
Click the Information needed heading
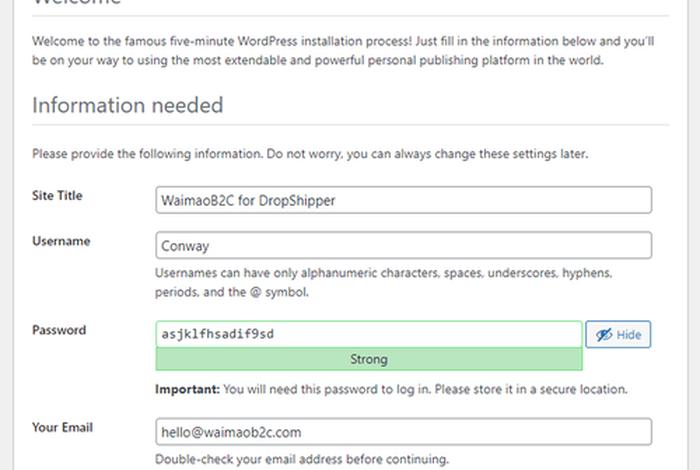pos(128,106)
